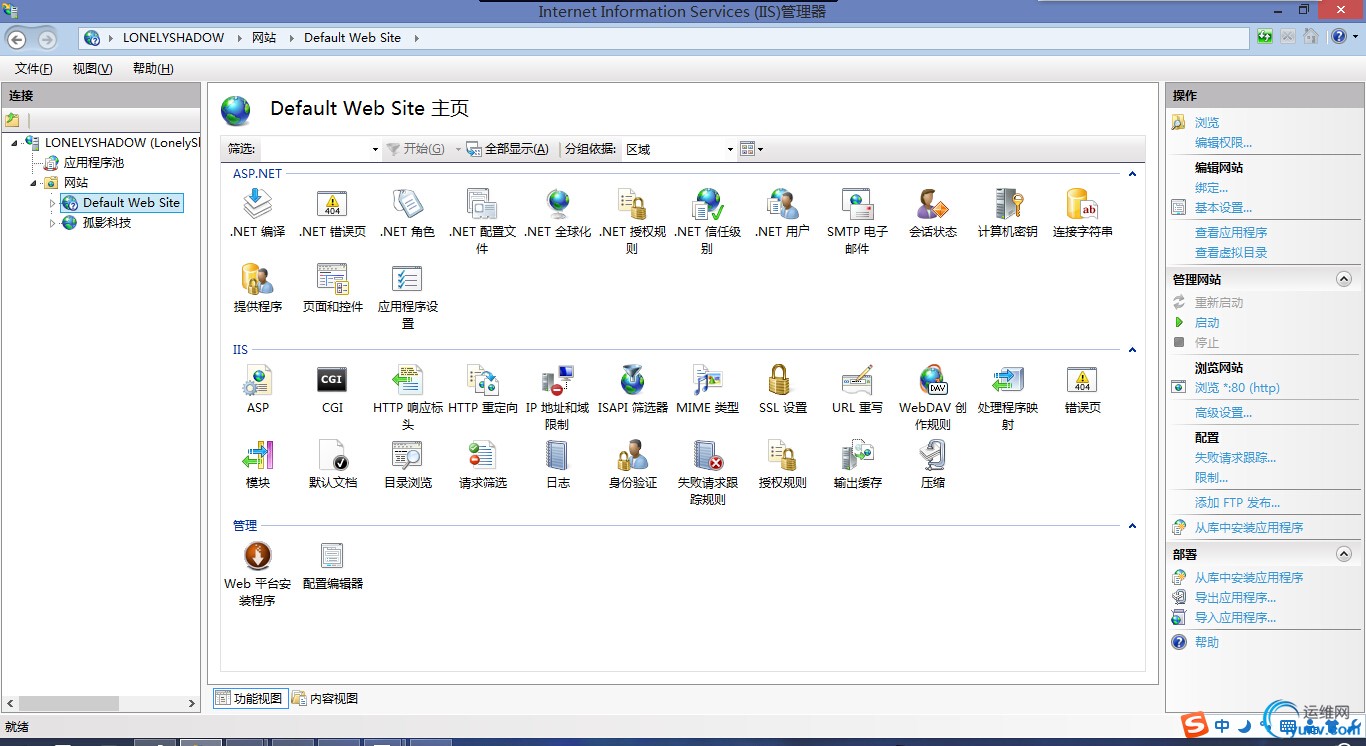The width and height of the screenshot is (1366, 746).
Task: Open the 文件(F) menu
Action: (x=33, y=69)
